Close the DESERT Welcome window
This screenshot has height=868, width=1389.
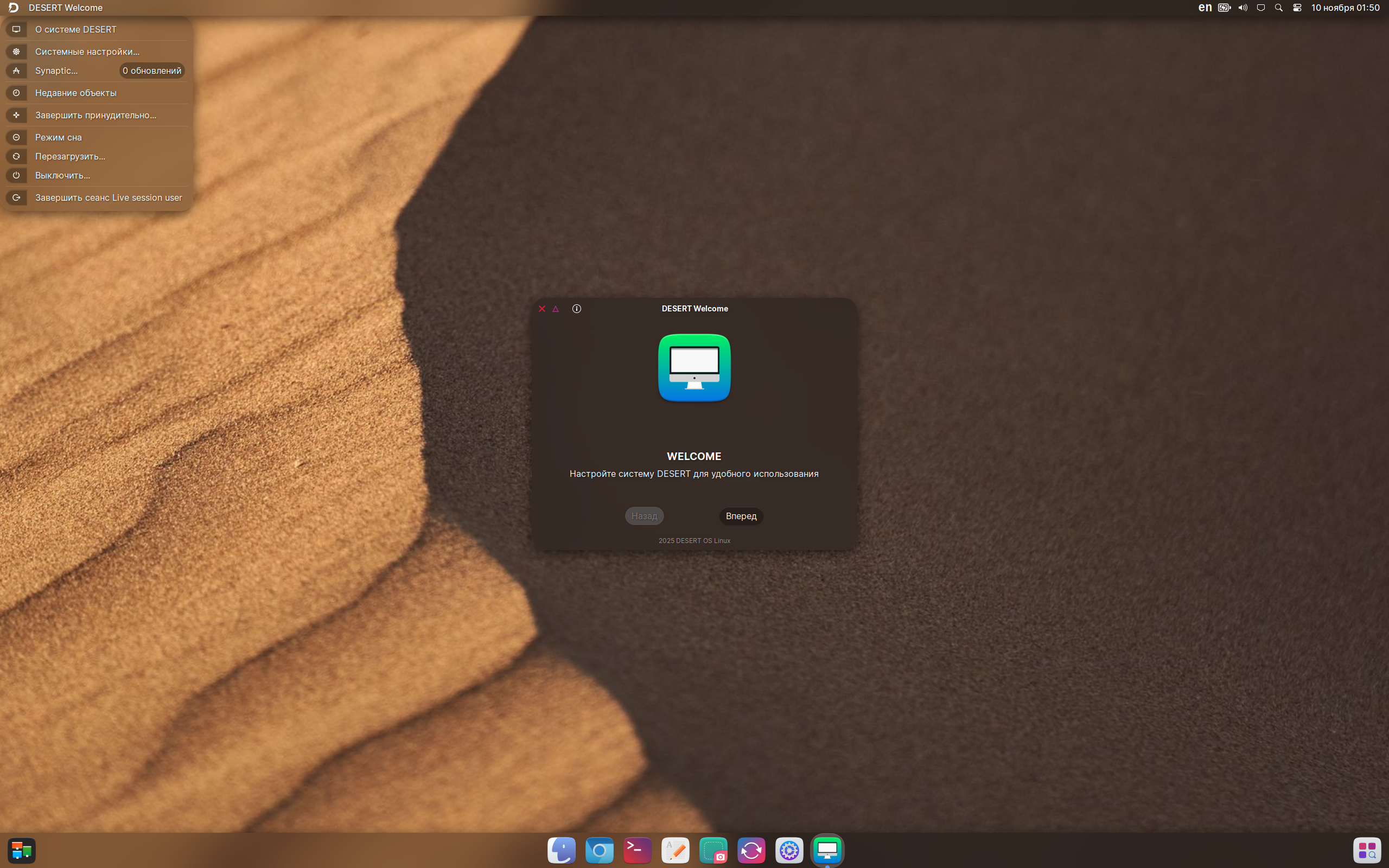(542, 309)
